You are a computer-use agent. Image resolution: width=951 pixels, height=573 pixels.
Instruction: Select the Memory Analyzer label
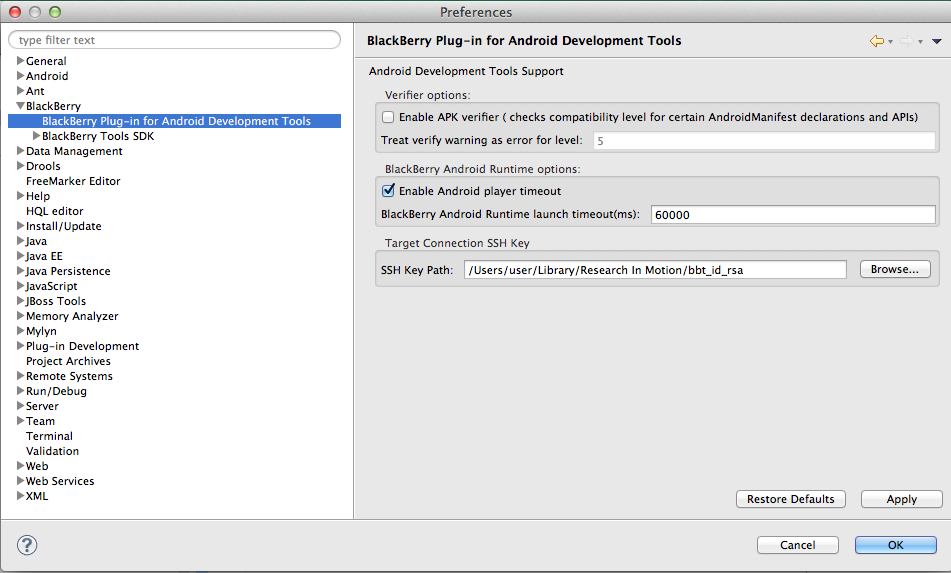point(72,316)
